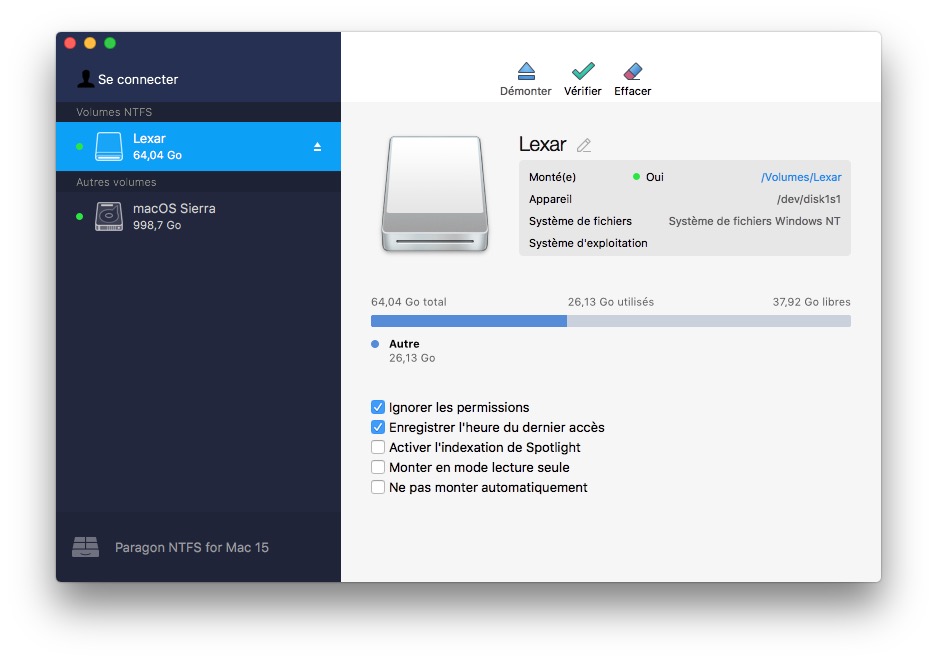Maximize the window with green button

110,43
